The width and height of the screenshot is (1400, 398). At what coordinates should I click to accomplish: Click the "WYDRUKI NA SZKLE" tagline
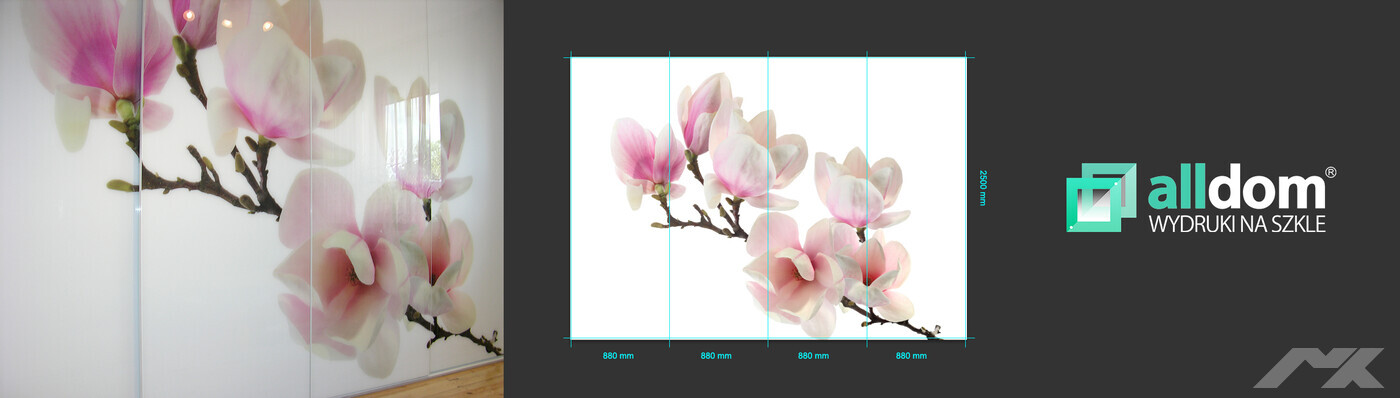(x=1237, y=225)
